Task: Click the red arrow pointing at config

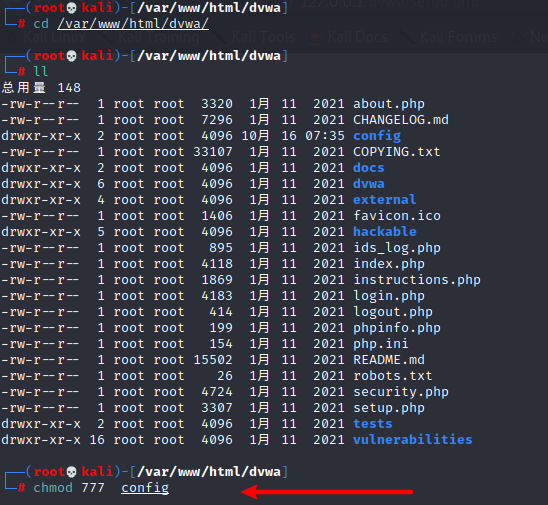Action: click(327, 492)
